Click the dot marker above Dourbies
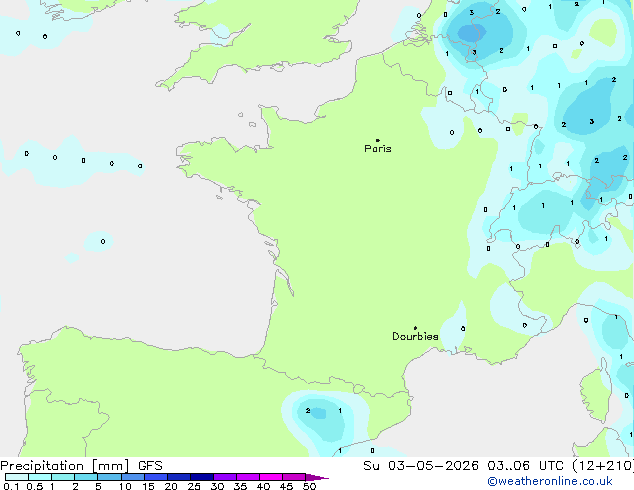The width and height of the screenshot is (634, 490). coord(415,328)
